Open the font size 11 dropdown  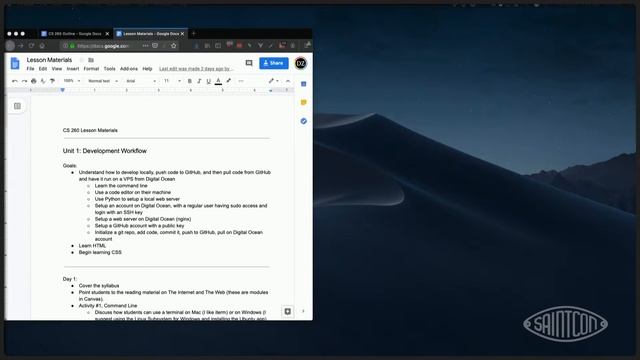172,81
